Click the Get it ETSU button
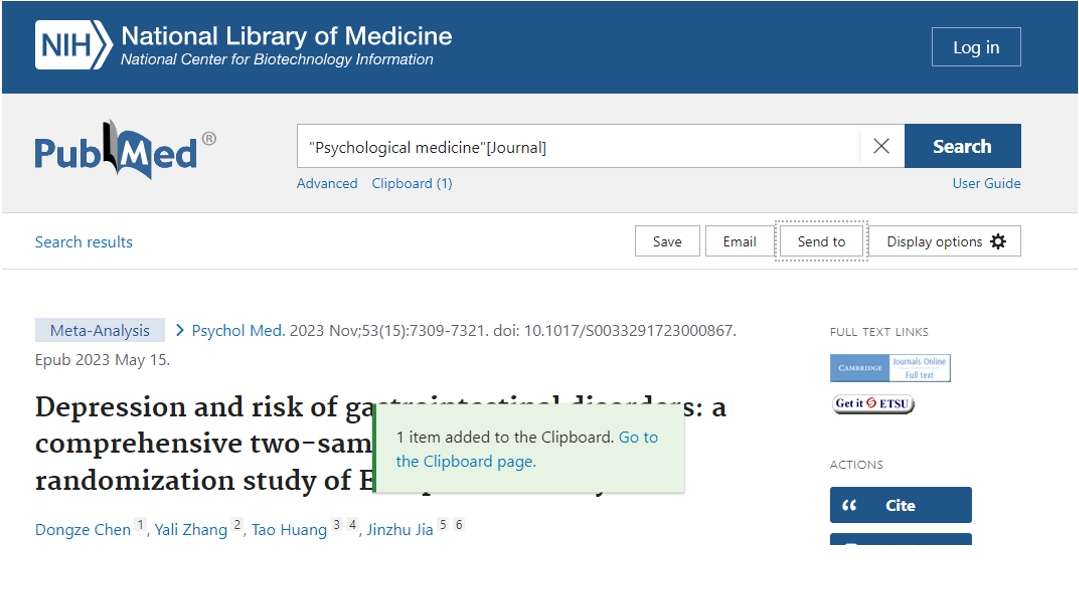 pyautogui.click(x=873, y=404)
